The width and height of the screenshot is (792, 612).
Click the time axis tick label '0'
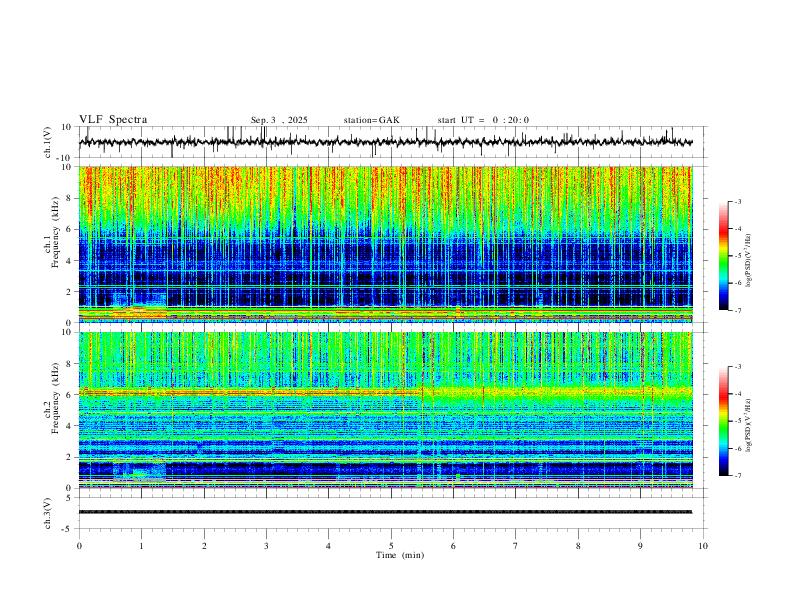point(79,546)
